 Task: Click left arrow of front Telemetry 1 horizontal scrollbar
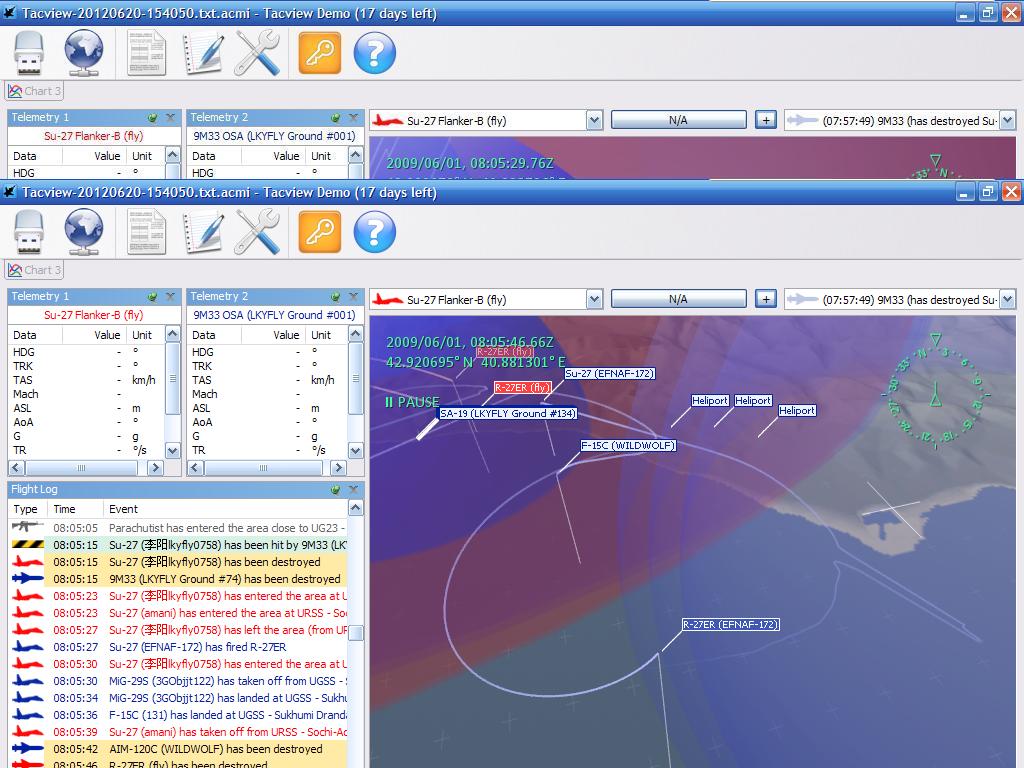click(17, 468)
